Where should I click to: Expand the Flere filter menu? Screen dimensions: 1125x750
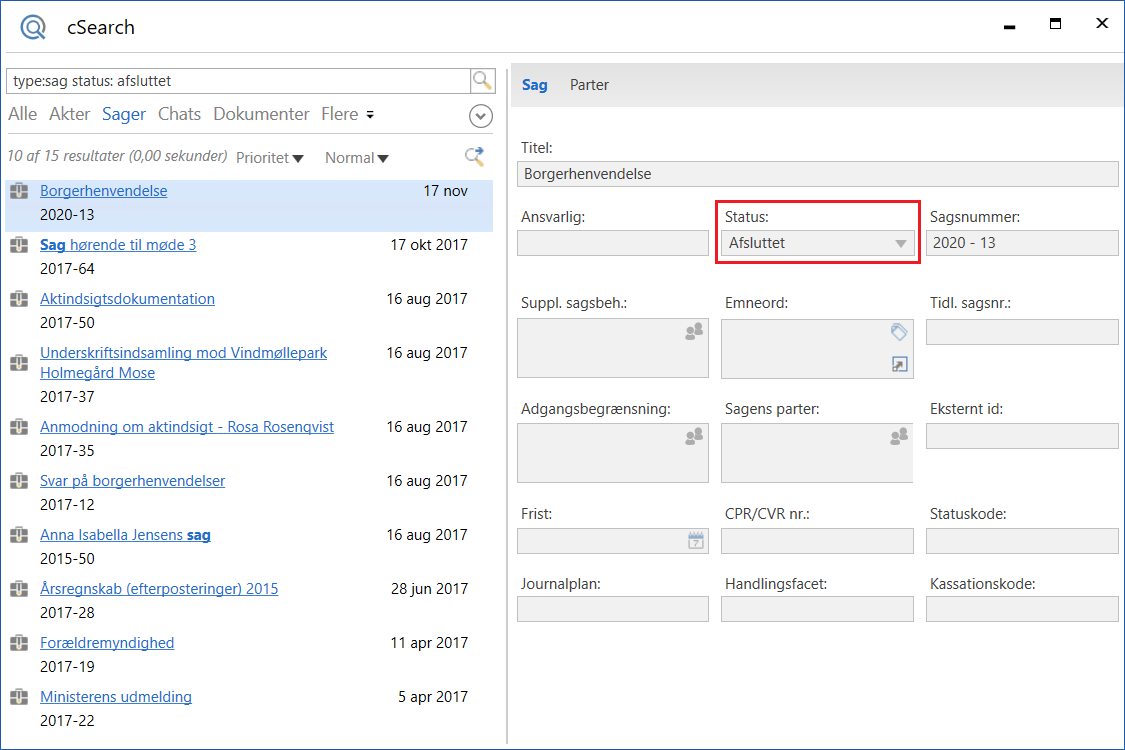[347, 115]
